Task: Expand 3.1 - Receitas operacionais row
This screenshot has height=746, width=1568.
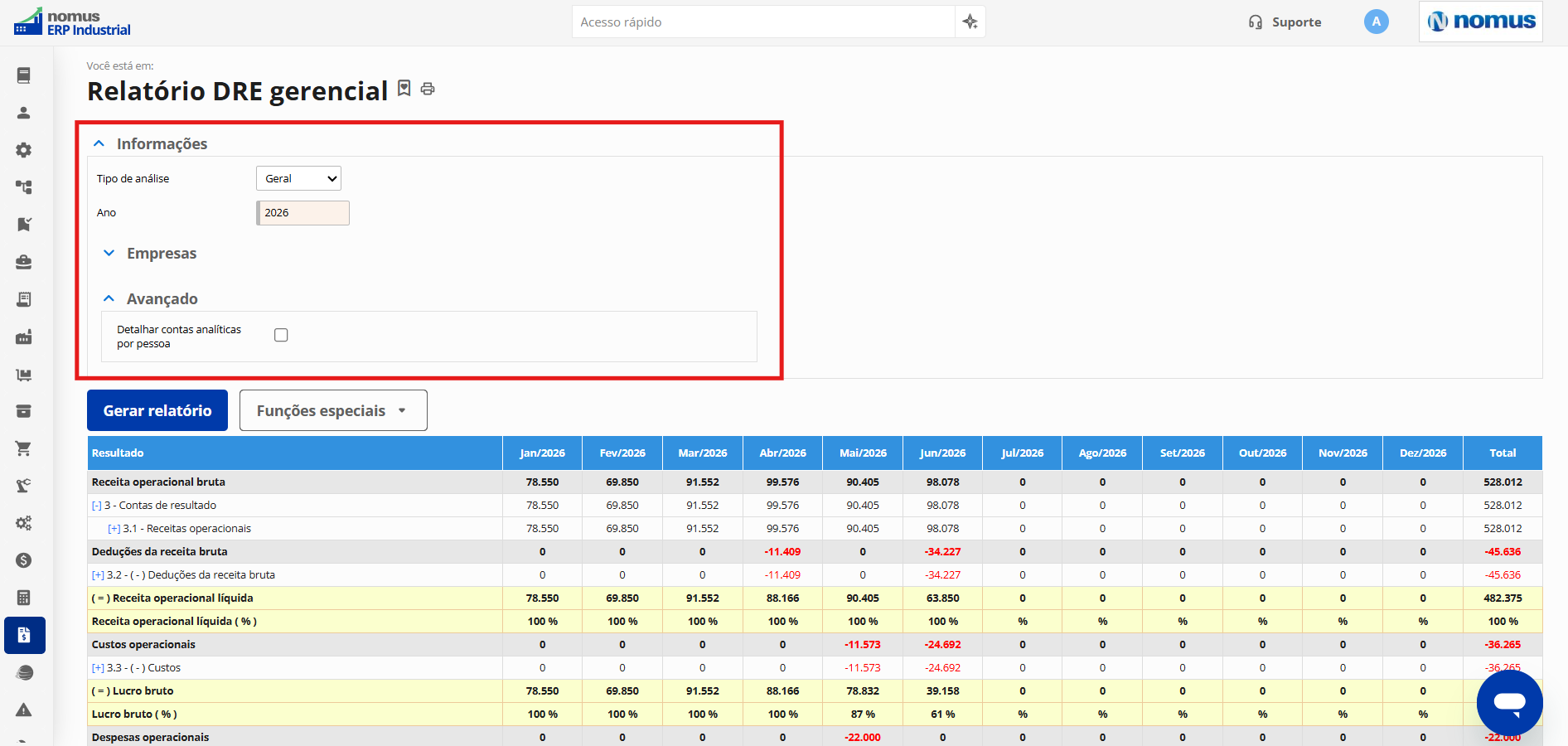Action: (x=114, y=529)
